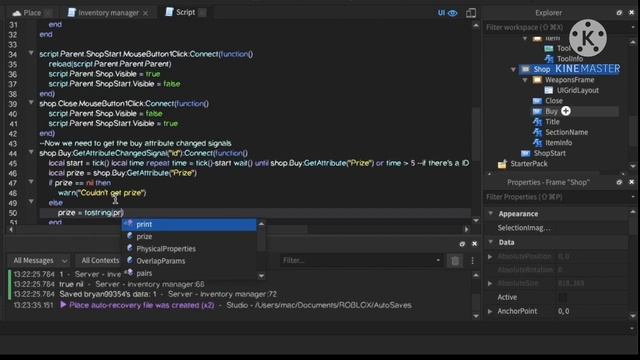
Task: Choose 'print' from the autocomplete list
Action: coord(189,224)
